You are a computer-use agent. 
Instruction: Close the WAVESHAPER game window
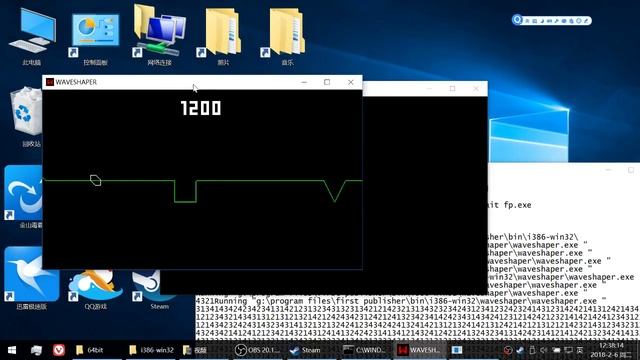351,82
